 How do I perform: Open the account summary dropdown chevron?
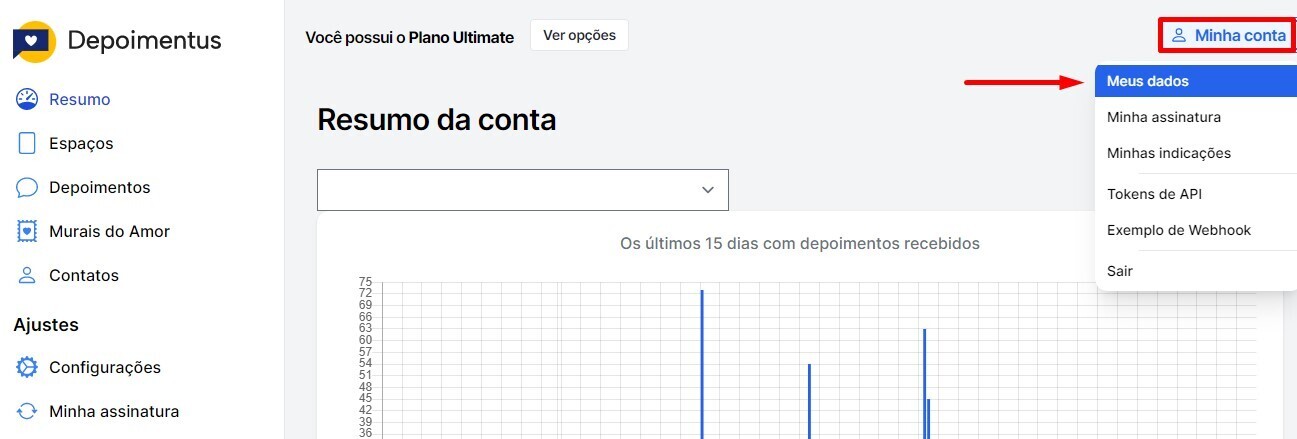(708, 190)
